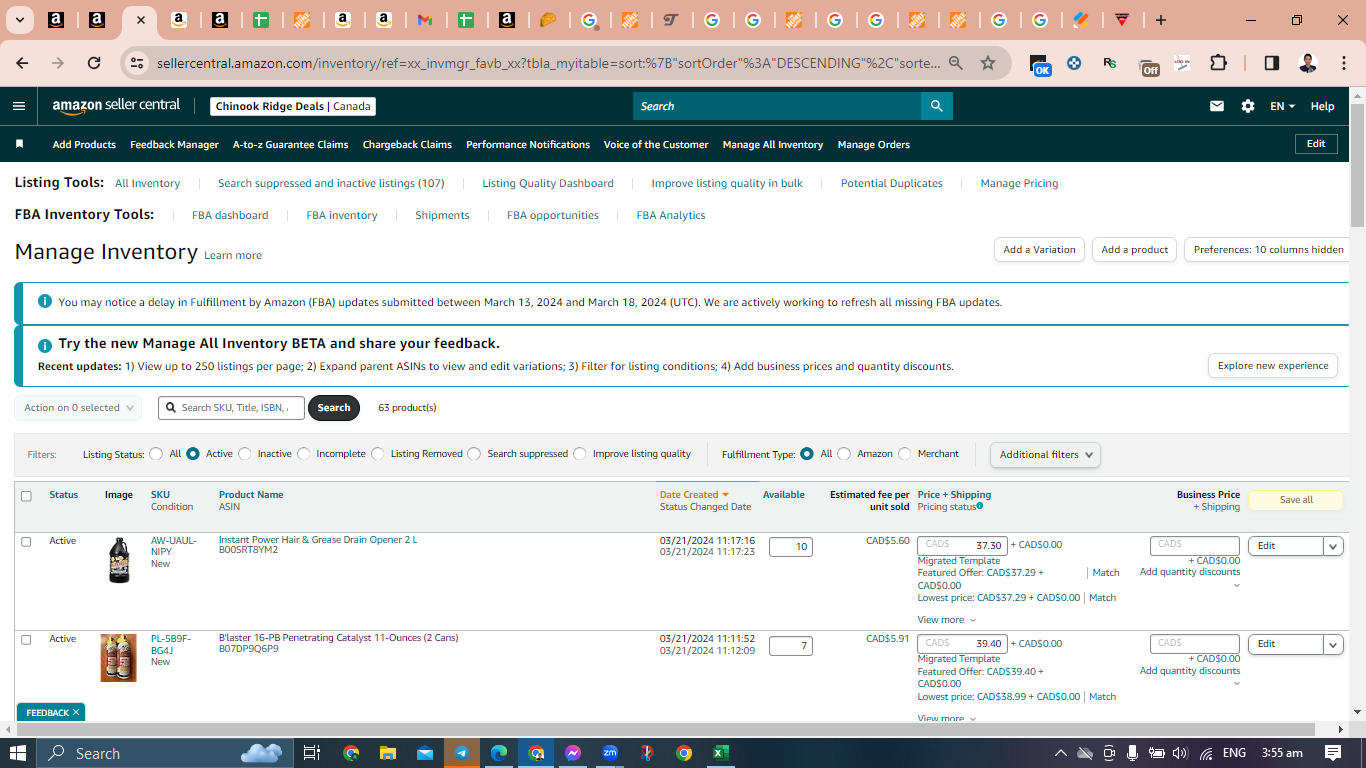This screenshot has height=768, width=1366.
Task: Click the price field showing 39.40
Action: (962, 644)
